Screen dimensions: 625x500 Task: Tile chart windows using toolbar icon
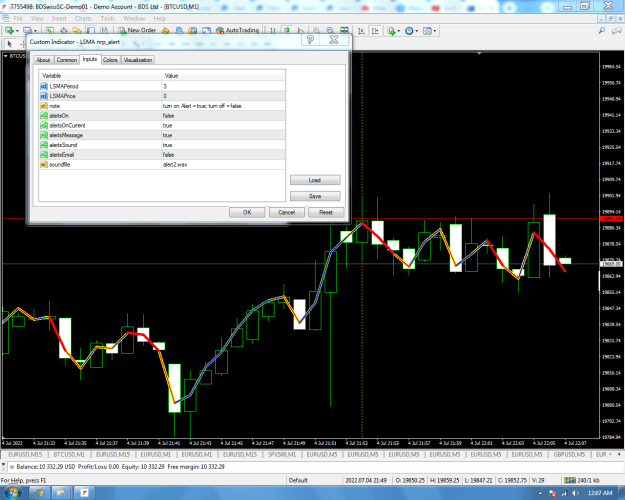pyautogui.click(x=344, y=30)
